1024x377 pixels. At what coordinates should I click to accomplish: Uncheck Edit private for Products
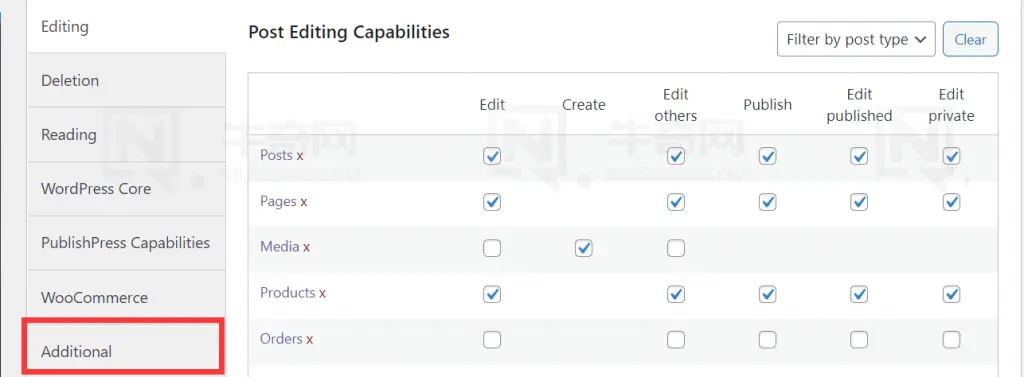coord(952,294)
